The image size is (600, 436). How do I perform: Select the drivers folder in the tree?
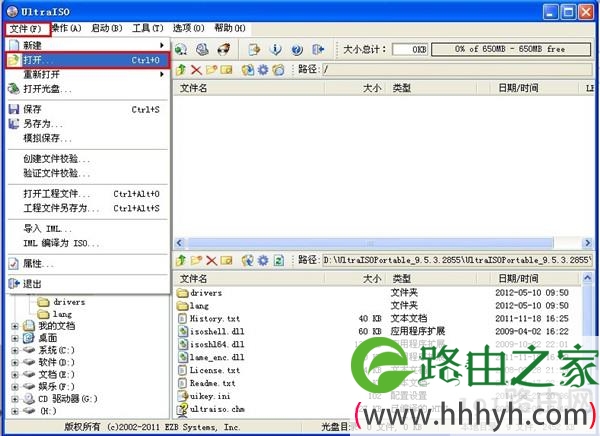62,302
